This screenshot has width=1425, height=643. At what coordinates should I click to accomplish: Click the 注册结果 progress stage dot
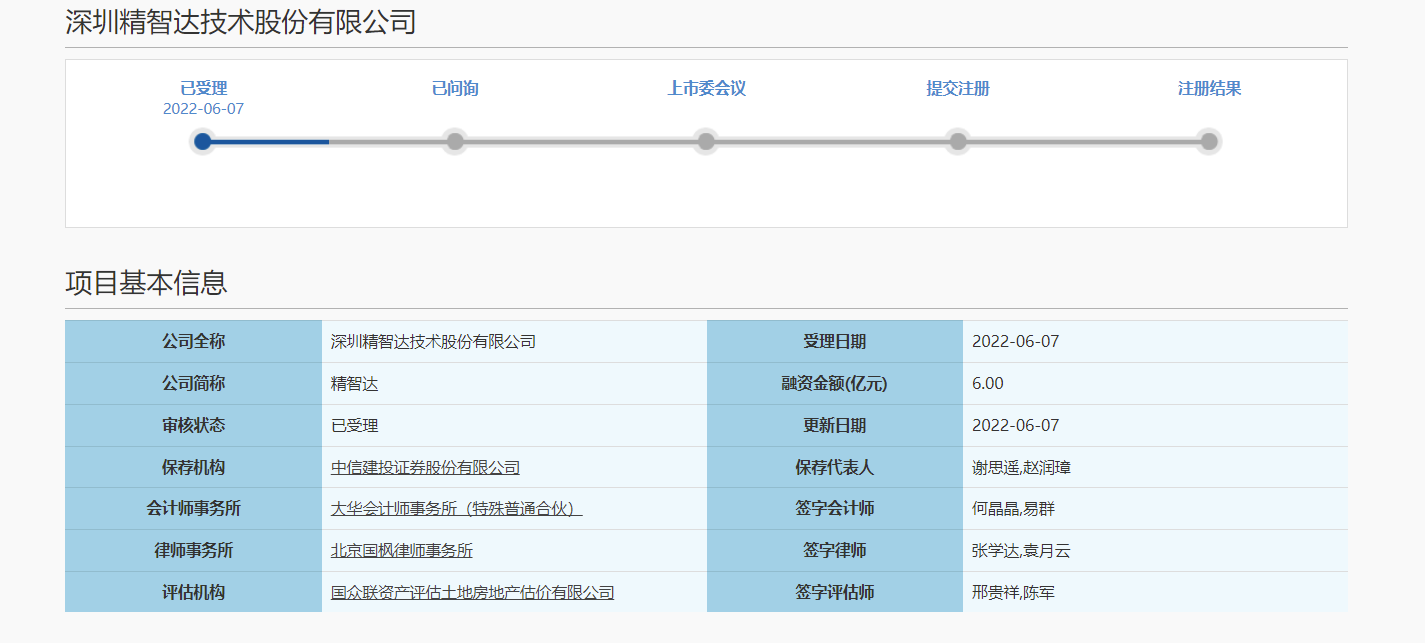coord(1209,142)
